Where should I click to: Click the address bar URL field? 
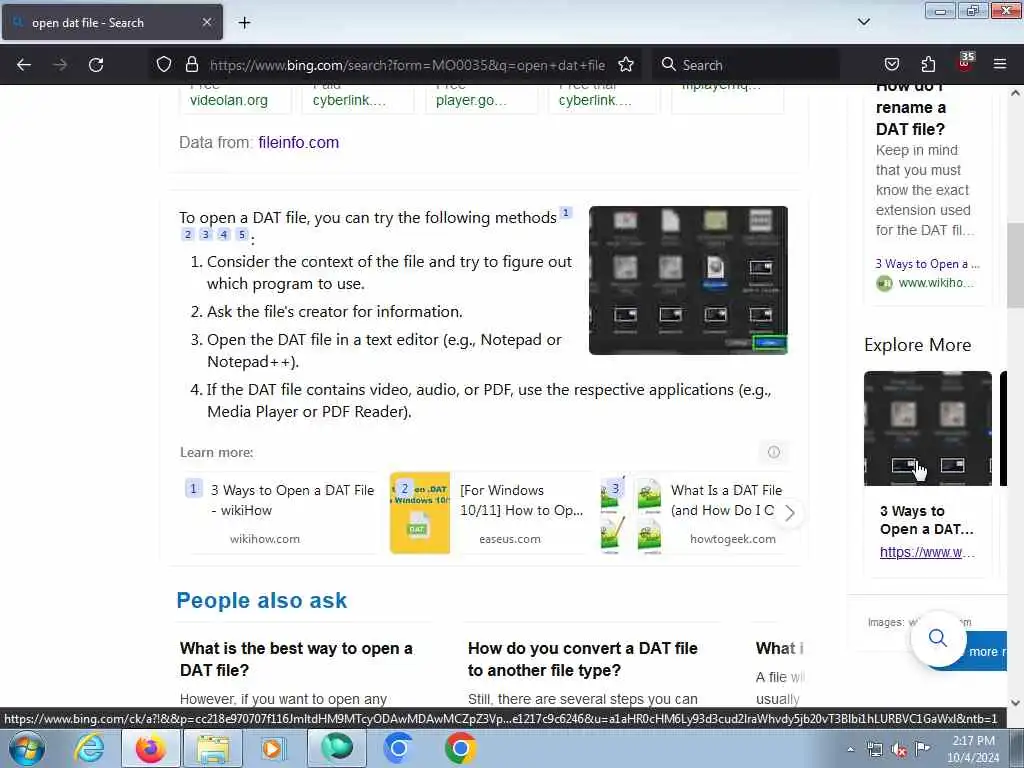click(x=407, y=65)
